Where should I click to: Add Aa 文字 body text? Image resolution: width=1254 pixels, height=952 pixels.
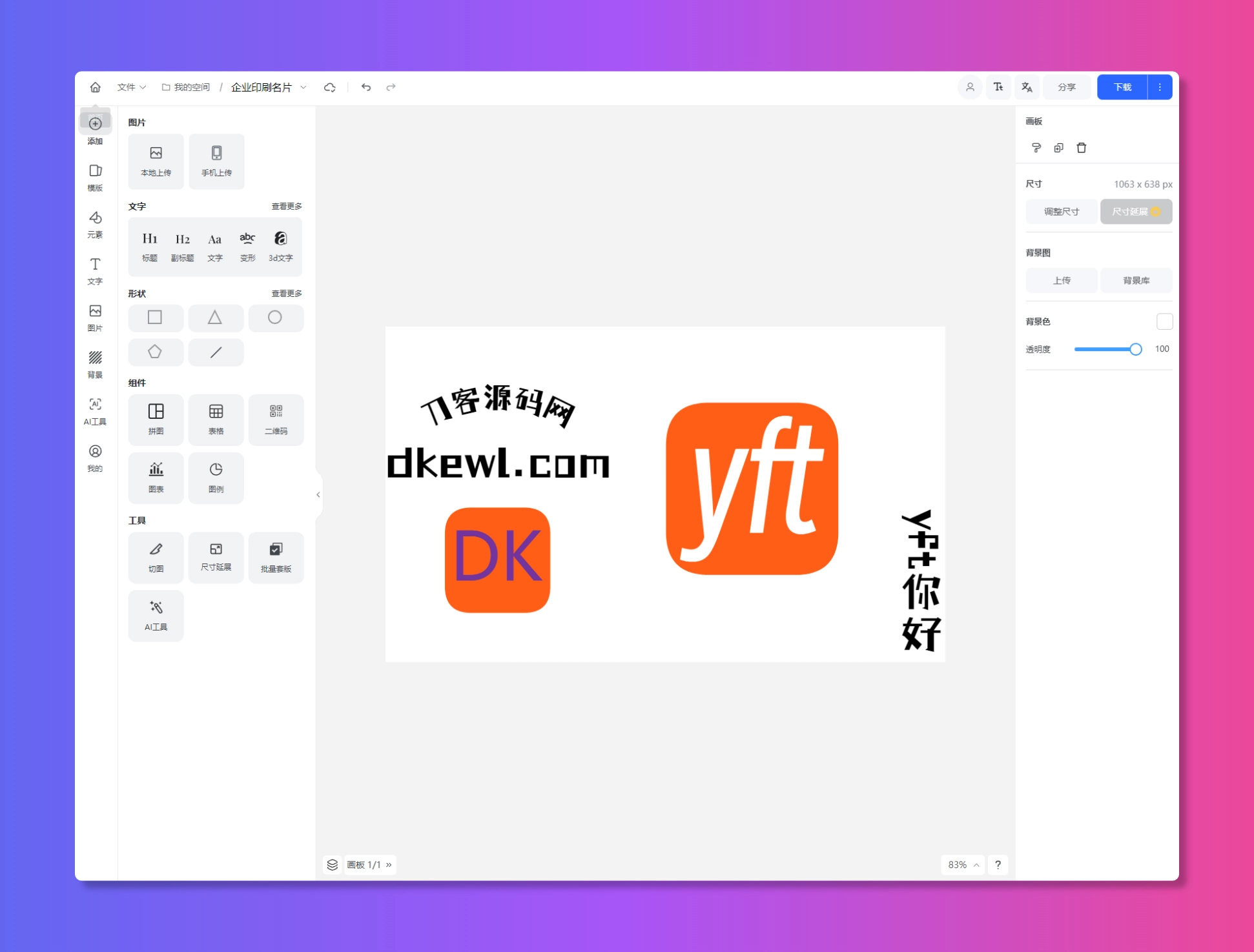point(215,247)
